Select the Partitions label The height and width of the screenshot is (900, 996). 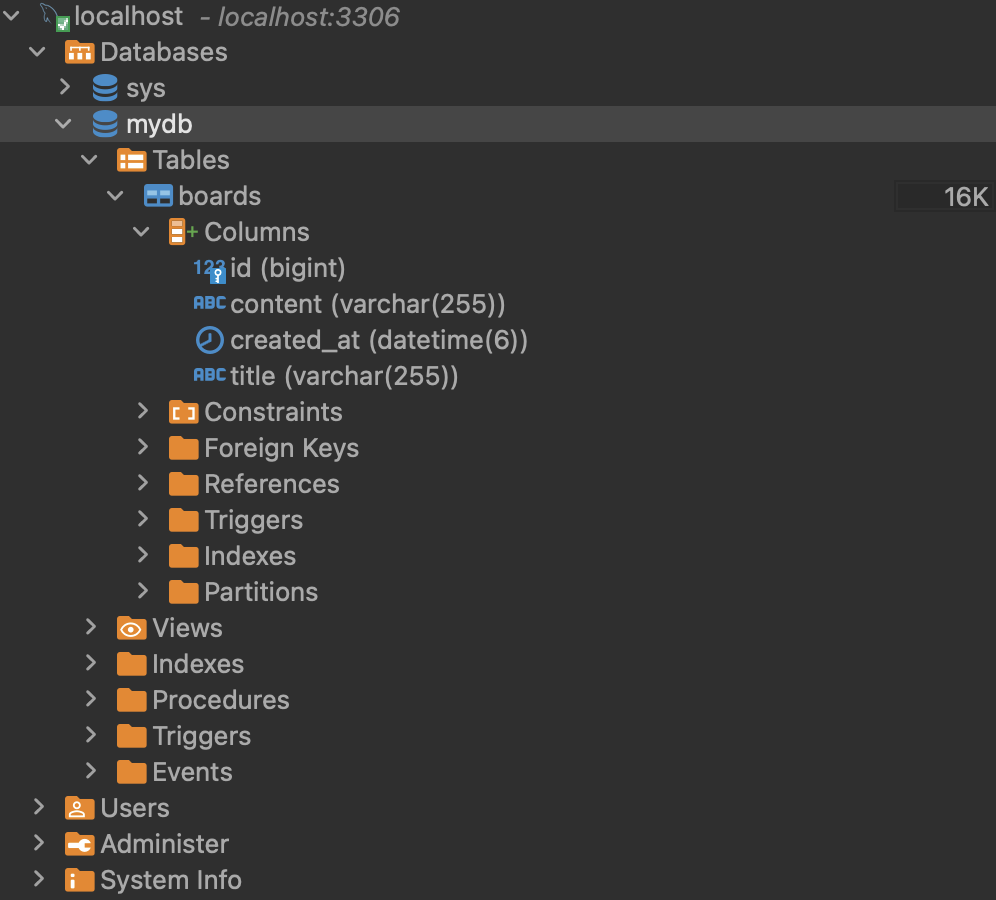261,592
